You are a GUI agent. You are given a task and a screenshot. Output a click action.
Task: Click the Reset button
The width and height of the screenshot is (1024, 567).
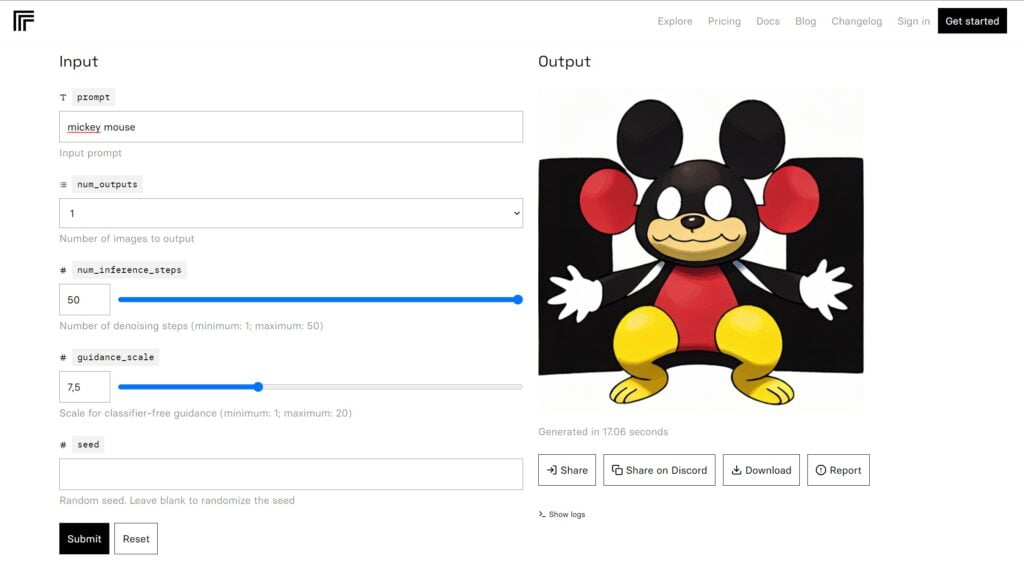pyautogui.click(x=136, y=538)
